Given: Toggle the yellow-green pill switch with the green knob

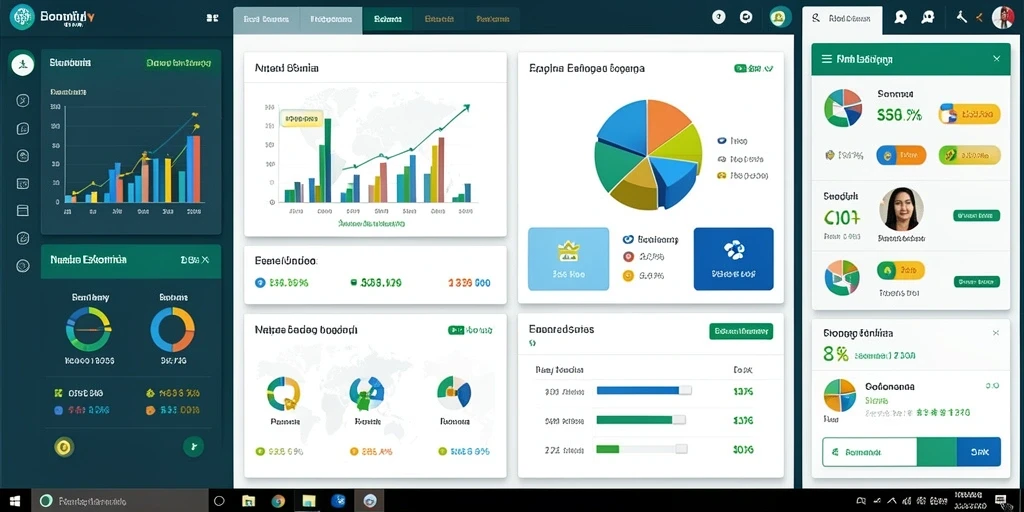Looking at the screenshot, I should coord(969,155).
